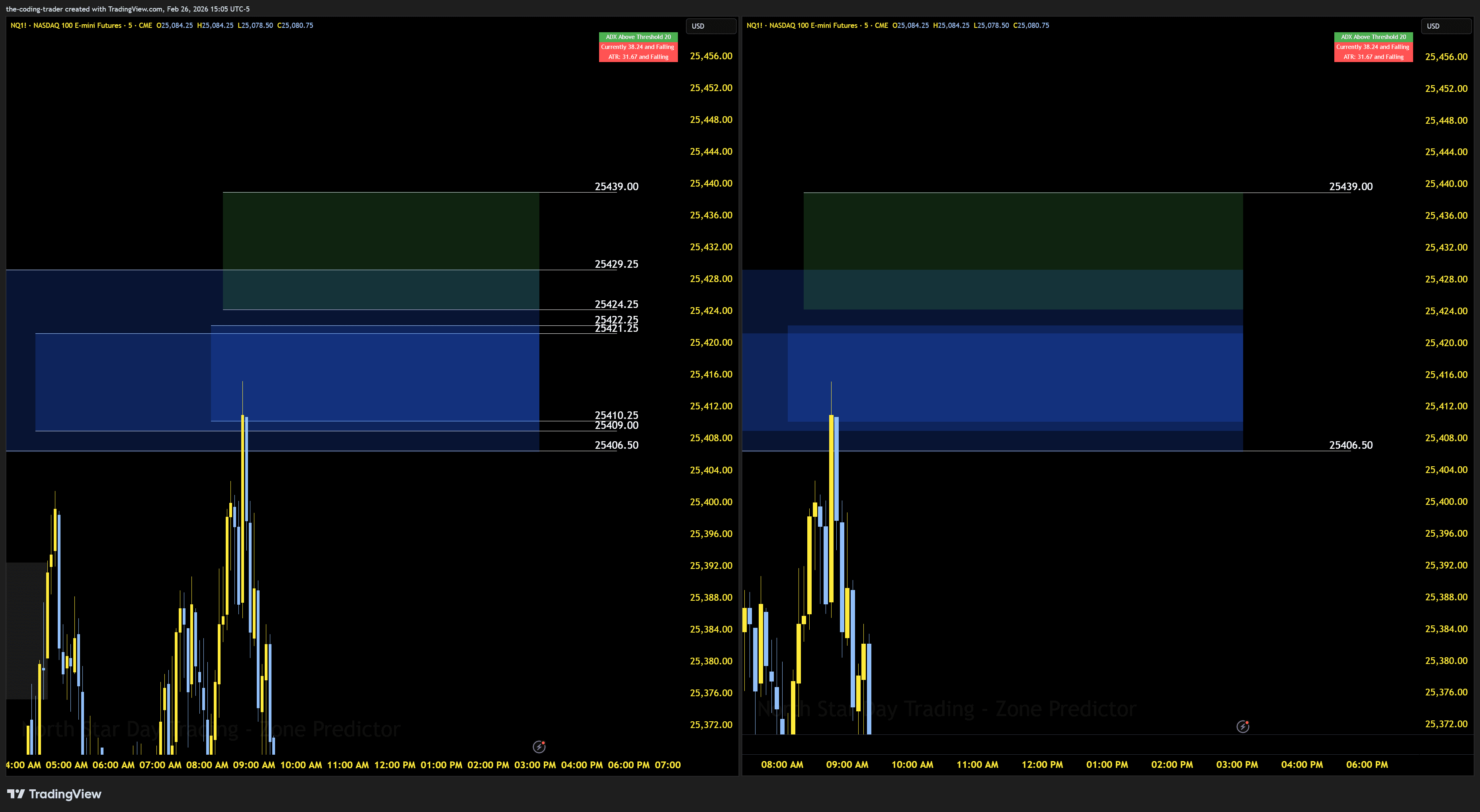Click the TradingView logo at bottom left
This screenshot has height=812, width=1480.
pyautogui.click(x=54, y=794)
